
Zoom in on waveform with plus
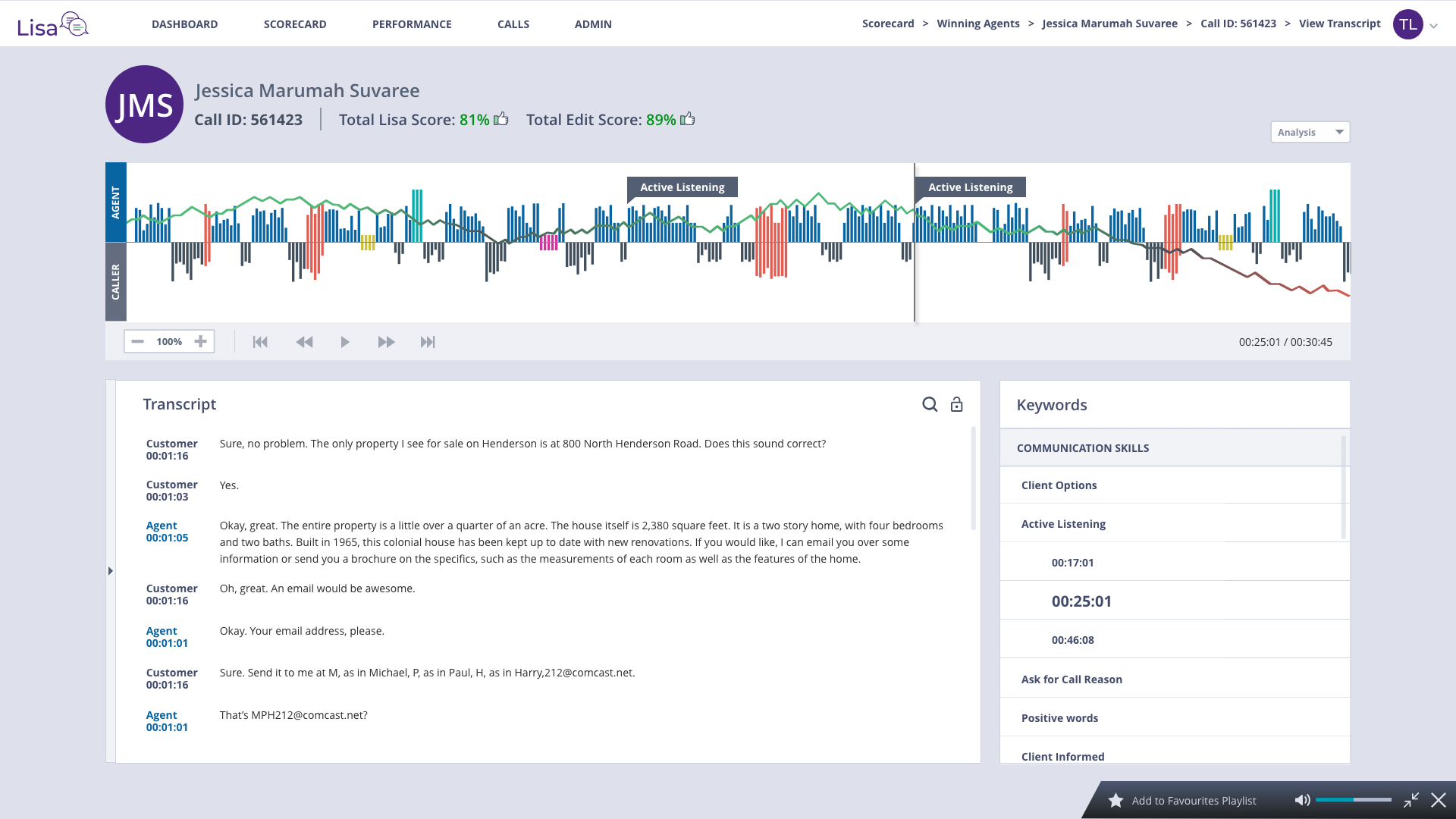(200, 341)
